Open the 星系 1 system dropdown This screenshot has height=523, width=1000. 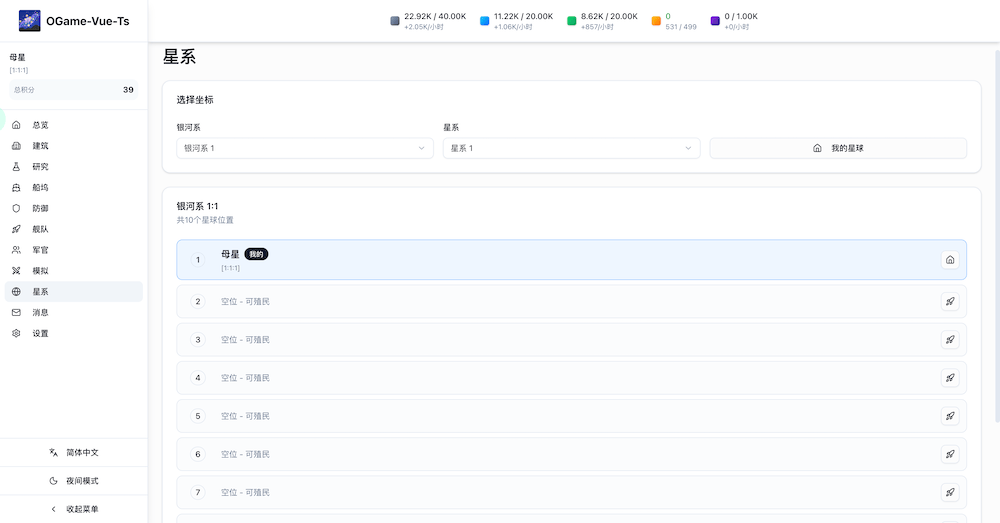(571, 148)
